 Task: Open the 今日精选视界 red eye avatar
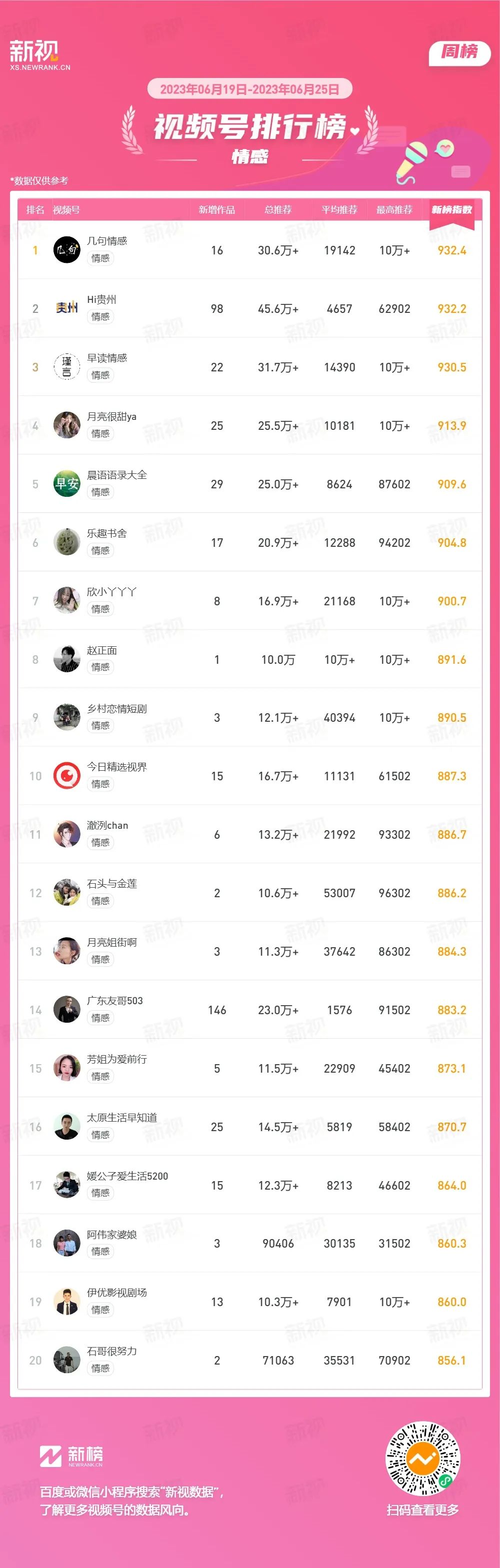[x=67, y=775]
